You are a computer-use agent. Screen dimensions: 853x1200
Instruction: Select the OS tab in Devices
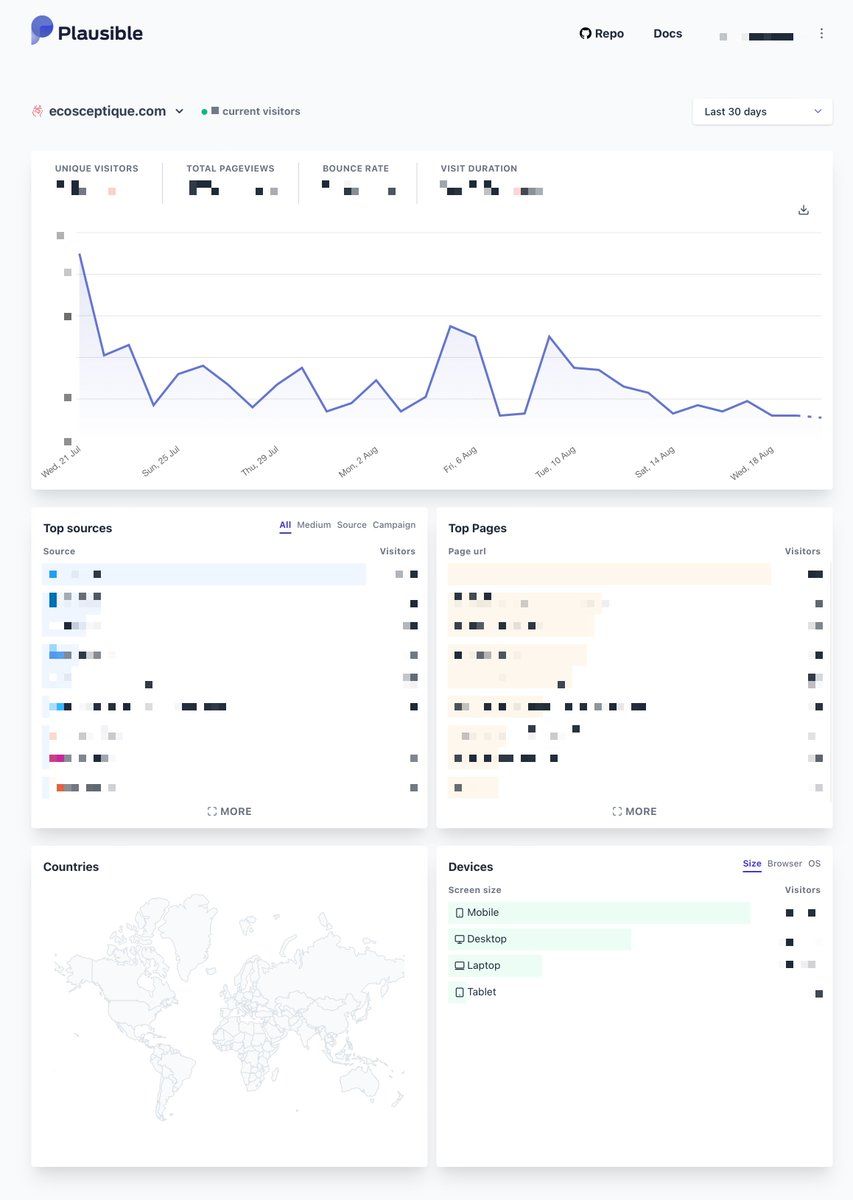pyautogui.click(x=815, y=864)
